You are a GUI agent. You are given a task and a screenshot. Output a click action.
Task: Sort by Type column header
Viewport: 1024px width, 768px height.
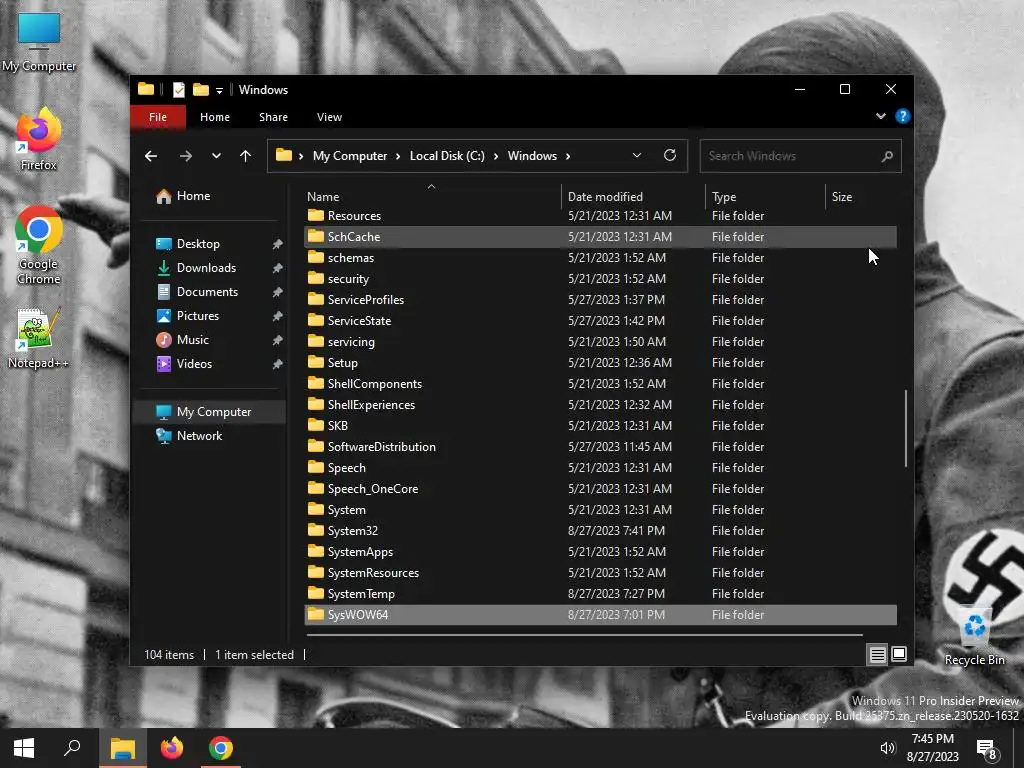765,197
